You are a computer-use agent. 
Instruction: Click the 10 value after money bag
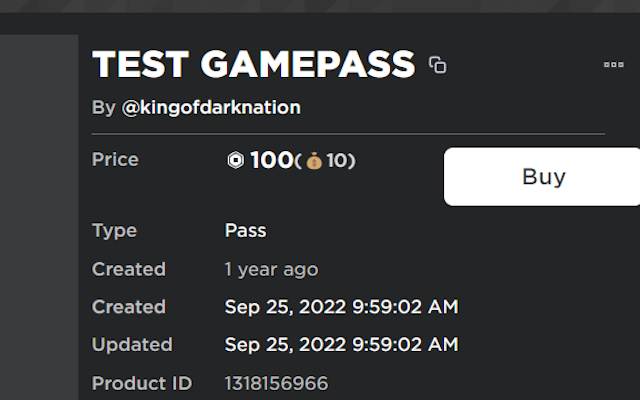[x=337, y=161]
